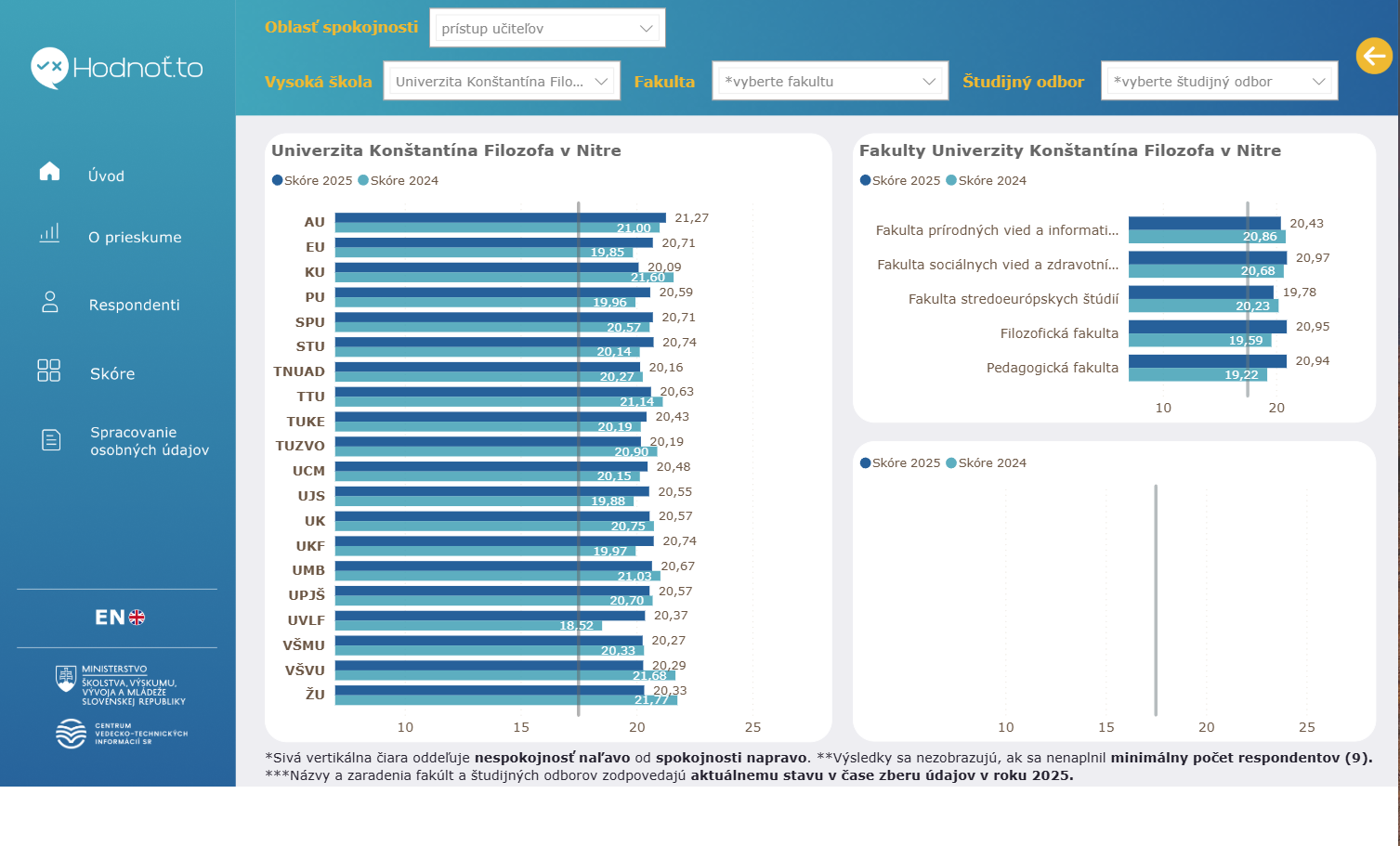The width and height of the screenshot is (1400, 846).
Task: Select the ŽU row label
Action: 315,695
